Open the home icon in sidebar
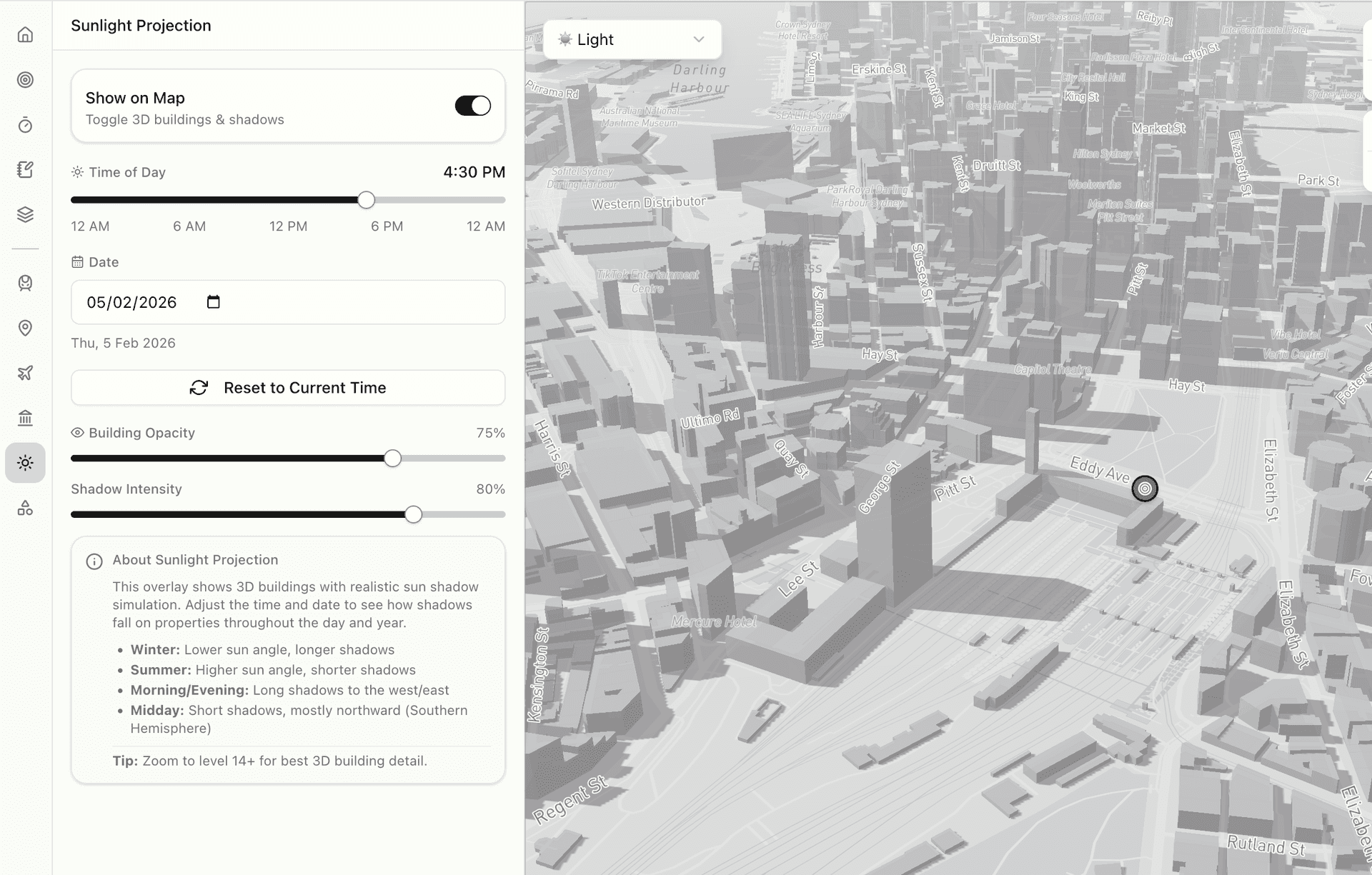 click(x=25, y=34)
